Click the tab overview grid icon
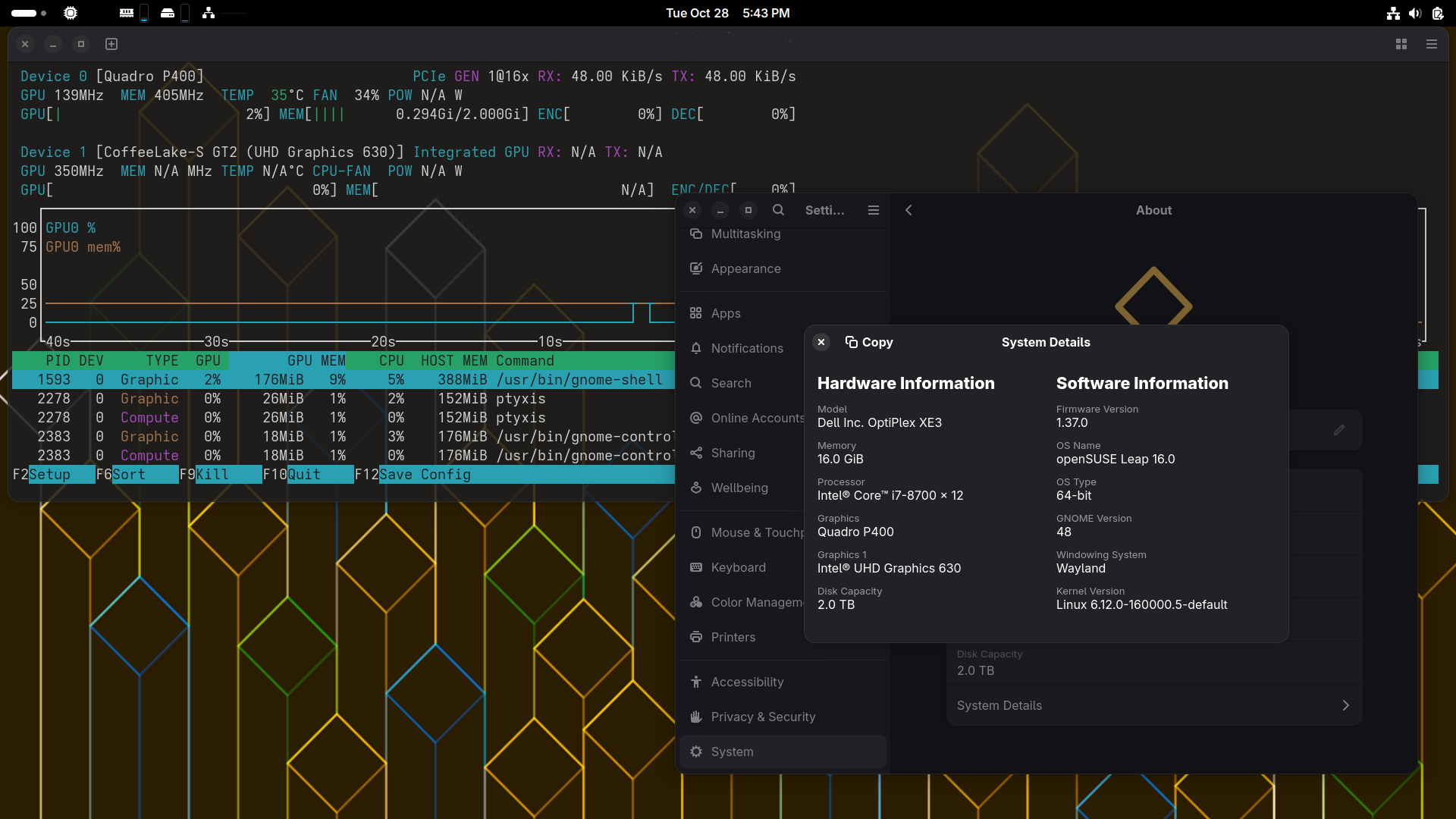 click(1401, 44)
